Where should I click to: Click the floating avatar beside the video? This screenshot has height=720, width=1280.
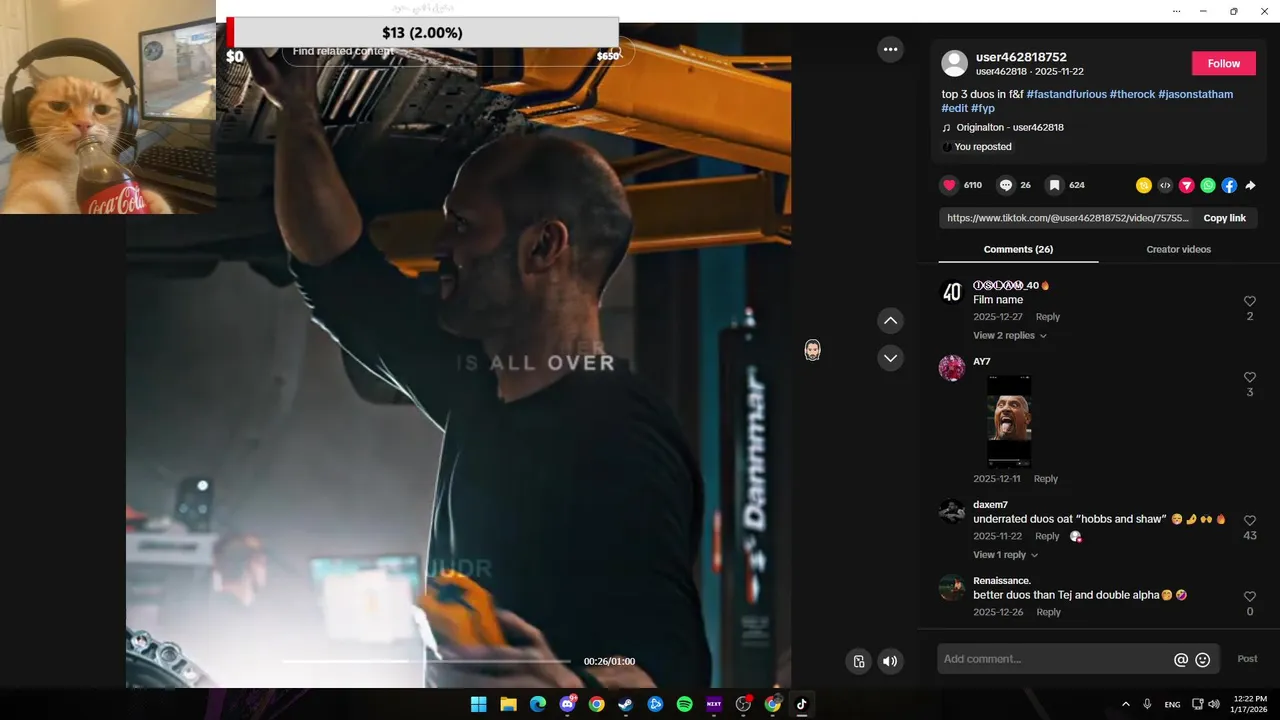[812, 350]
